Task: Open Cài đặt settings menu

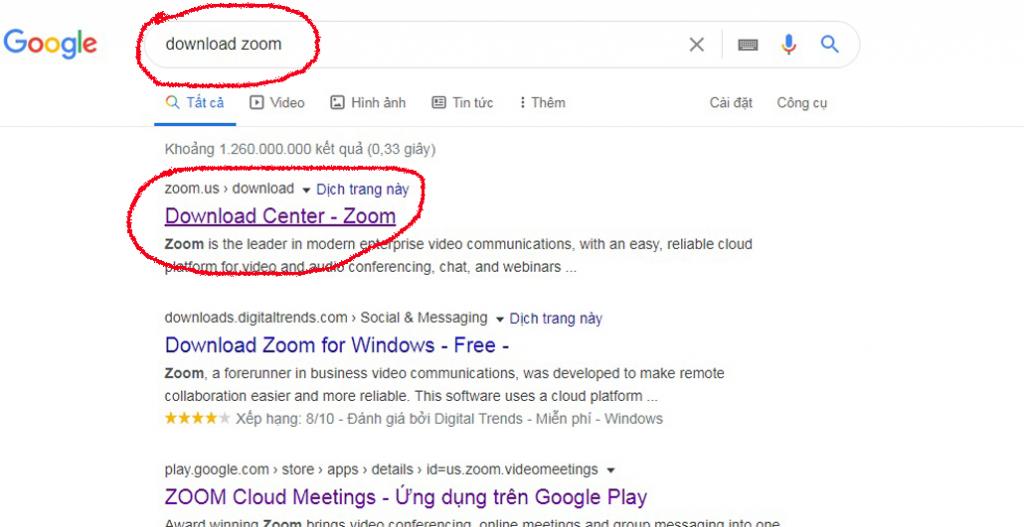Action: (731, 103)
